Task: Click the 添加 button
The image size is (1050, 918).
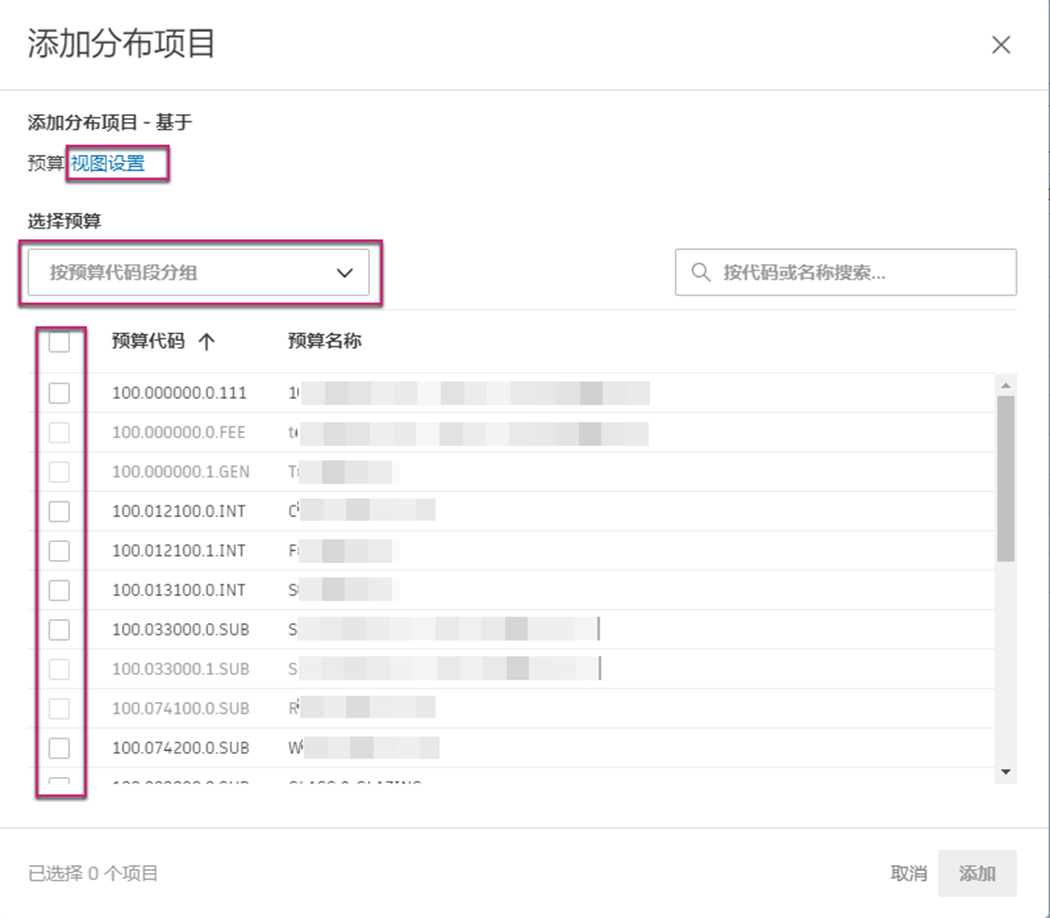Action: click(977, 872)
